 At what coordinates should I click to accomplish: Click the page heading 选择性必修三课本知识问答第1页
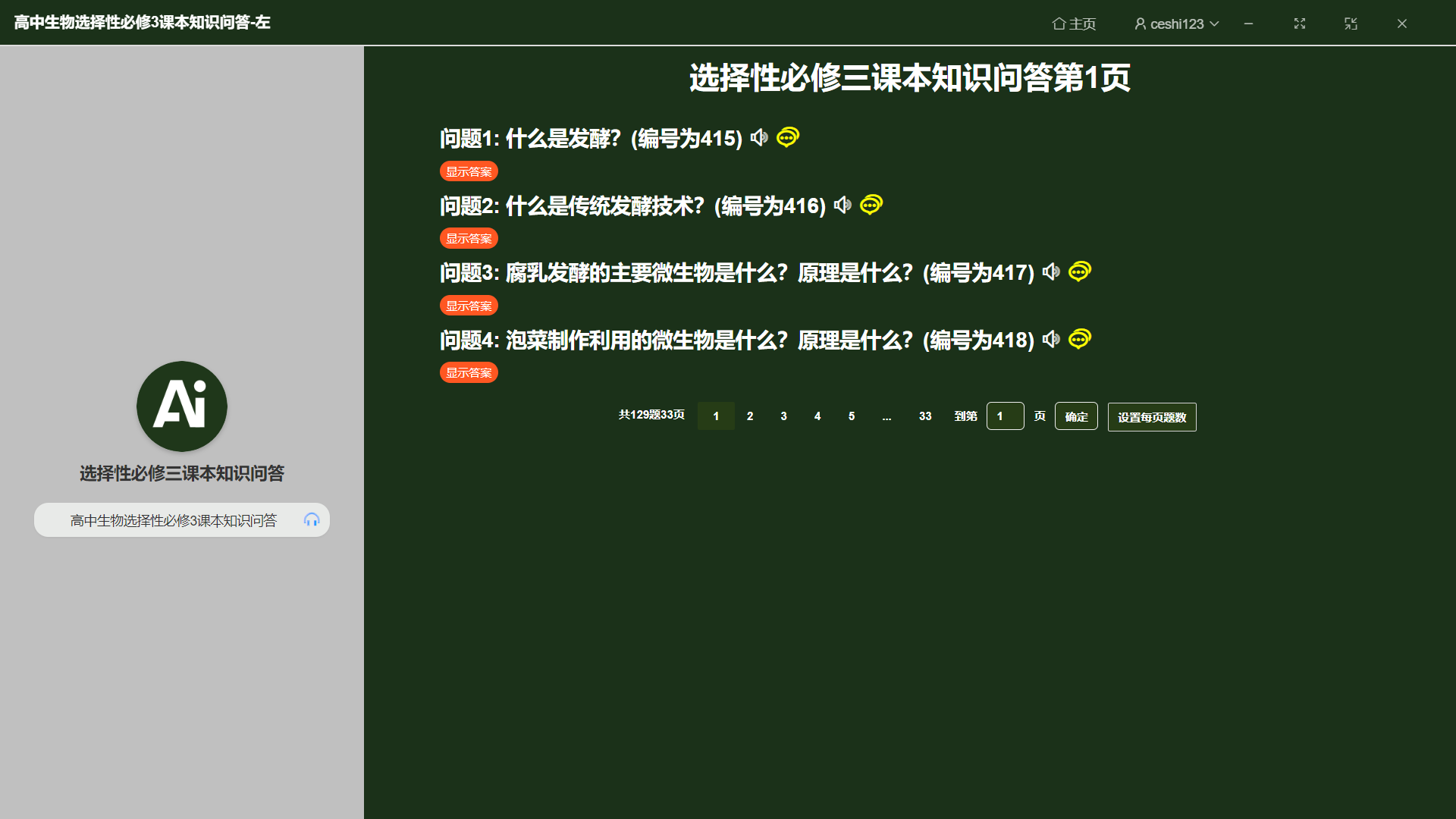(x=910, y=78)
